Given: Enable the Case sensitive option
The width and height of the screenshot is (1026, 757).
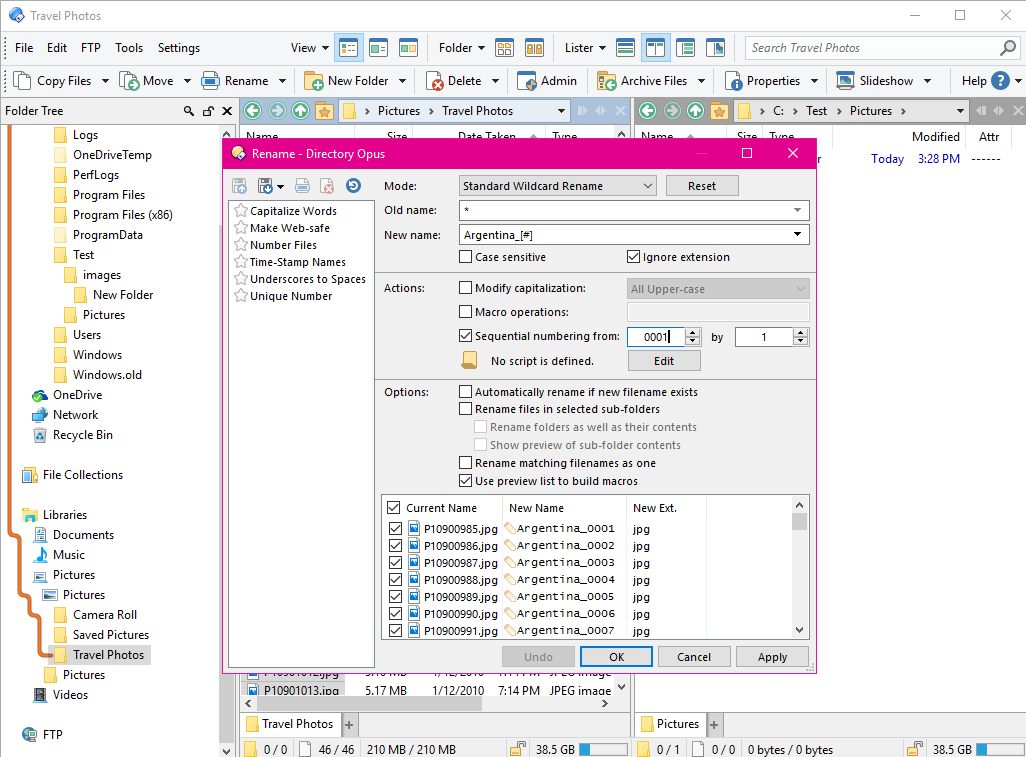Looking at the screenshot, I should click(465, 257).
